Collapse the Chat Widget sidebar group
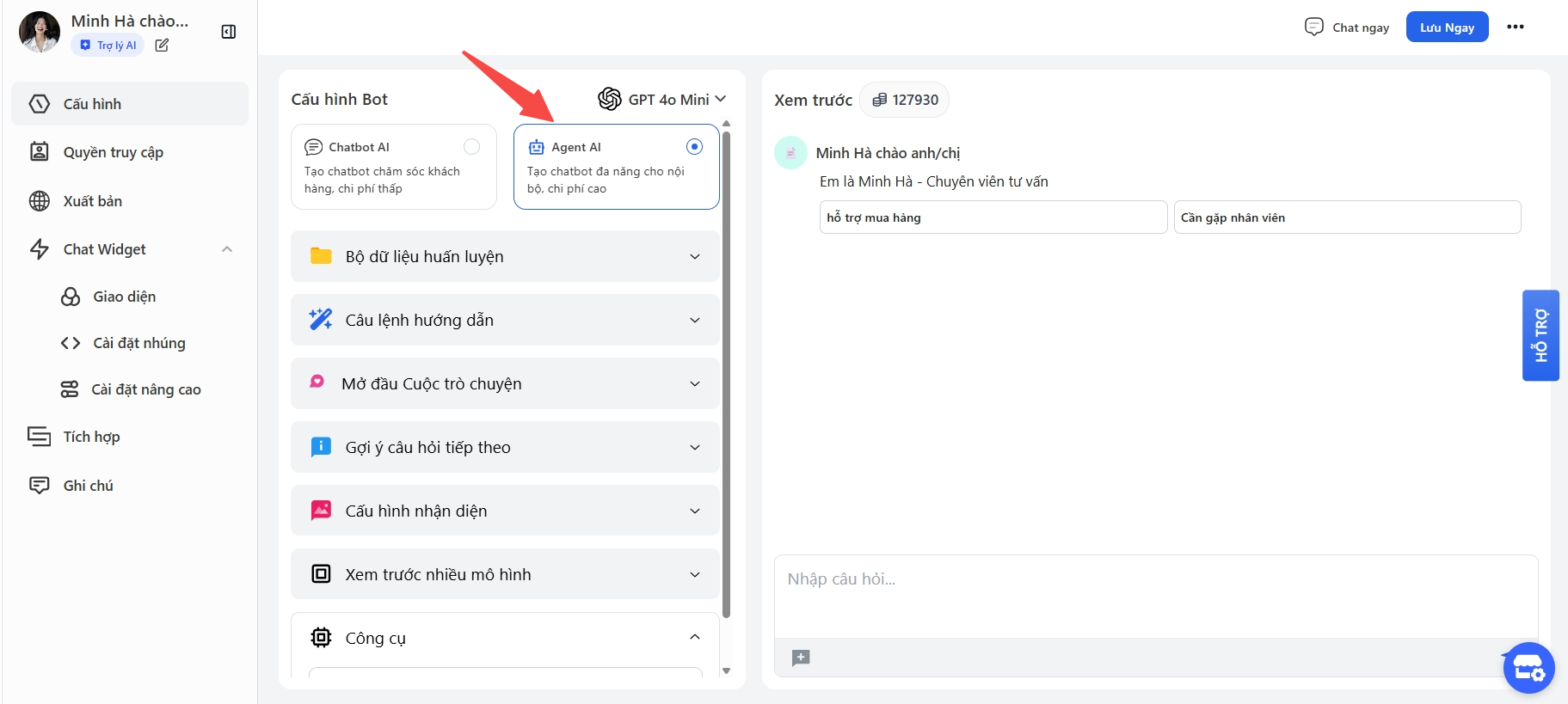Viewport: 1568px width, 704px height. [227, 249]
